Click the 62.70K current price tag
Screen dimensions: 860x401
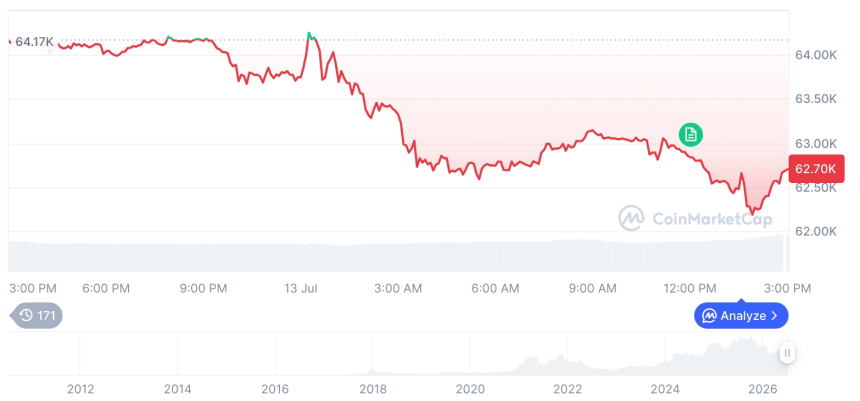pyautogui.click(x=816, y=168)
